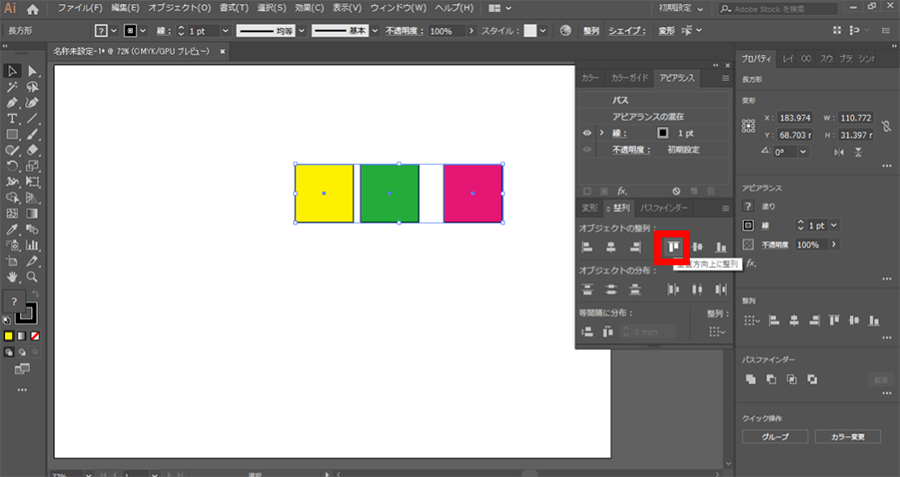
Task: Toggle visibility eye of 不透明度 row
Action: [x=587, y=149]
